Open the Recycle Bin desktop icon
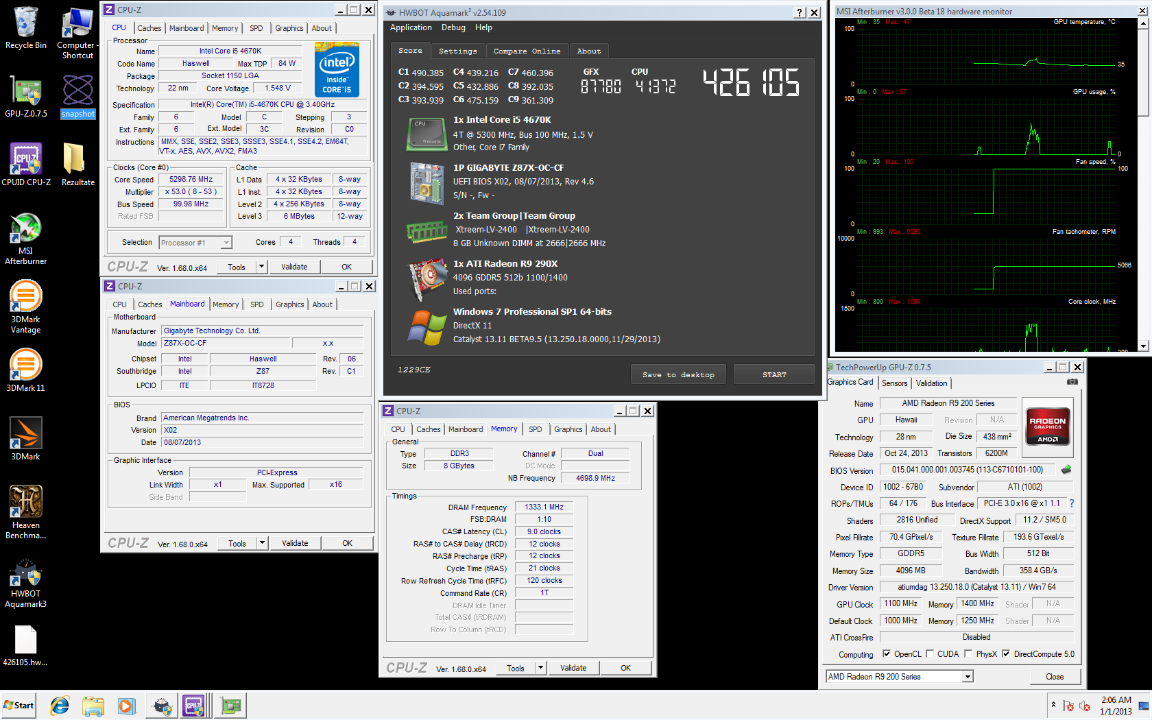The width and height of the screenshot is (1152, 720). pyautogui.click(x=26, y=29)
